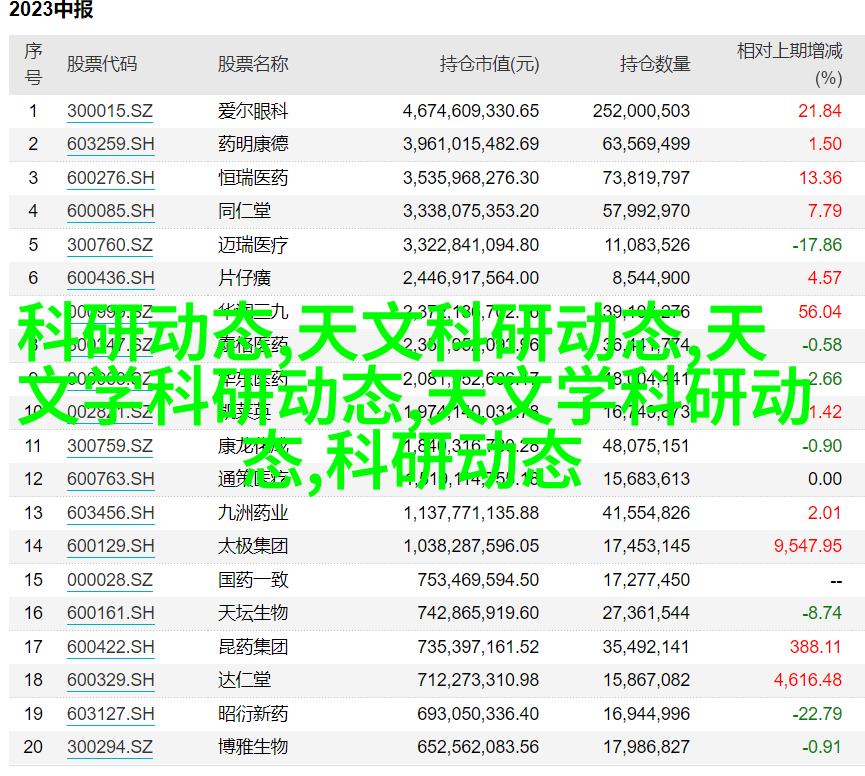Open the 600161.SH stock link
The image size is (865, 776).
[x=110, y=613]
